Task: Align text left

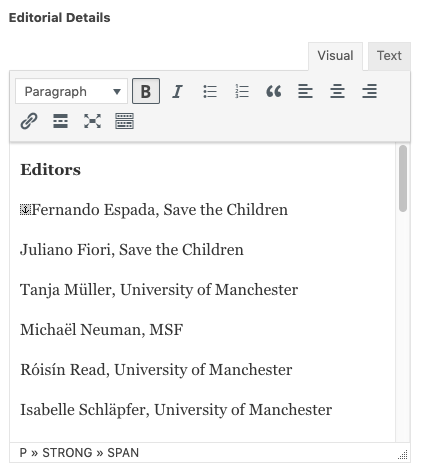Action: 305,91
